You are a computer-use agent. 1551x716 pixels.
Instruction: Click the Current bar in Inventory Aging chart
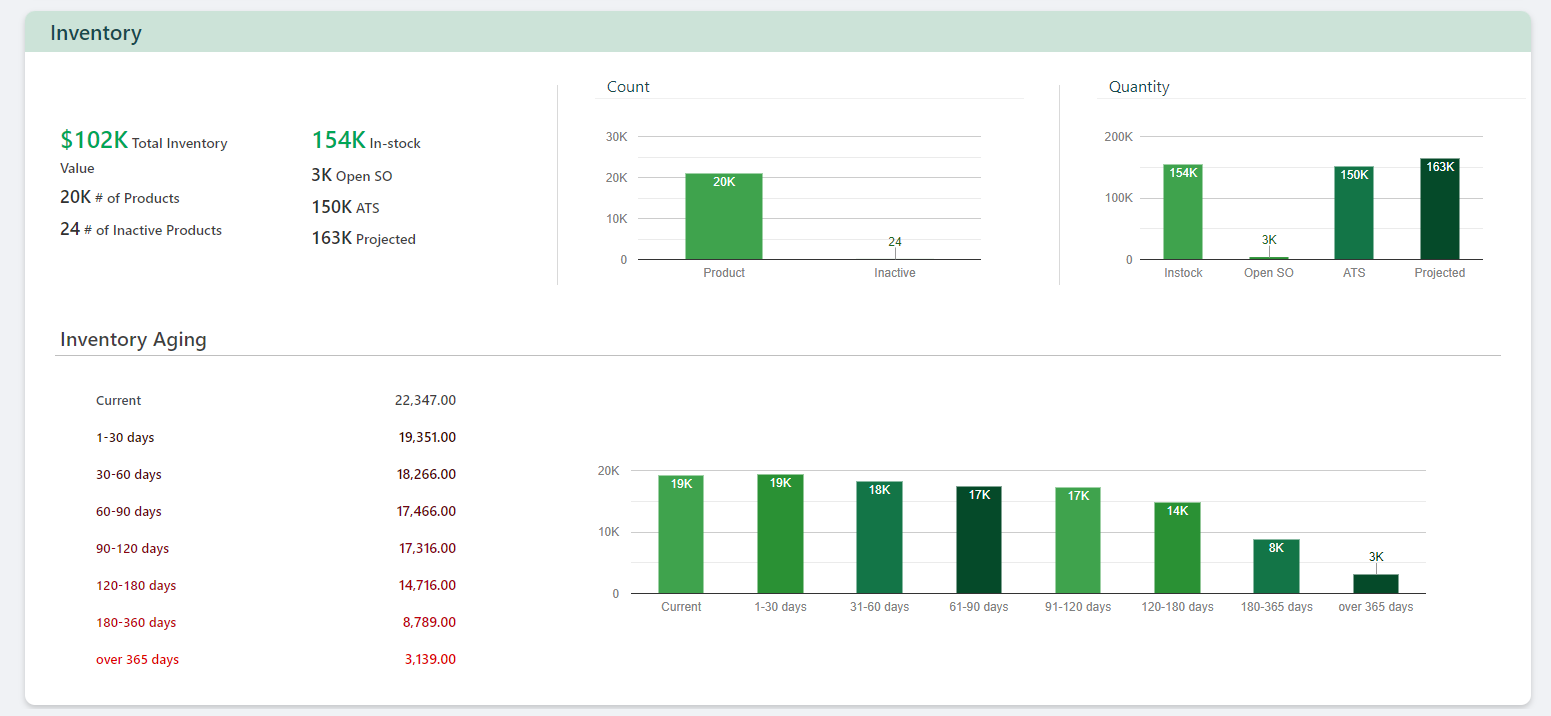(x=680, y=533)
